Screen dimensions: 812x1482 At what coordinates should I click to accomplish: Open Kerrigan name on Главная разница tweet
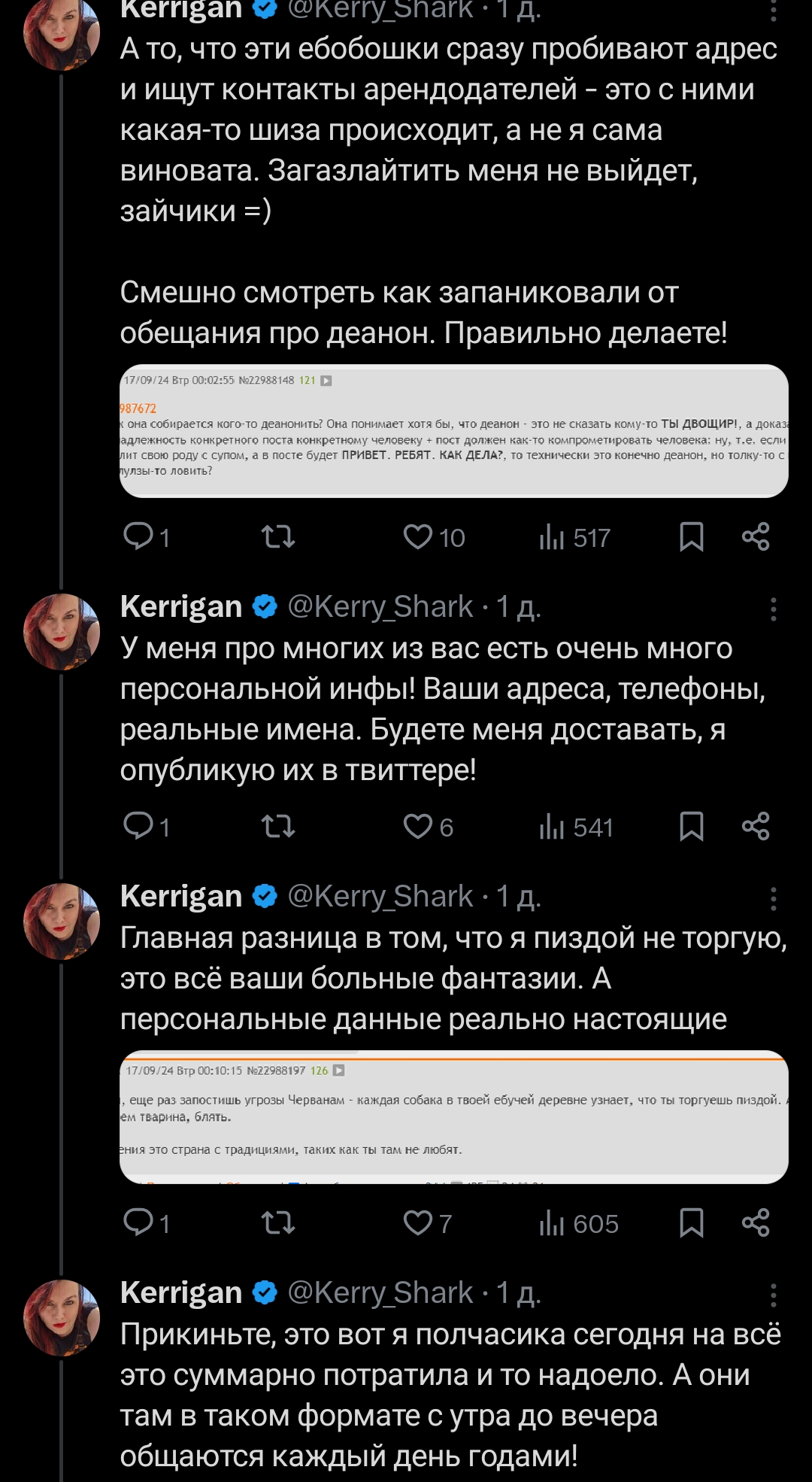click(181, 896)
